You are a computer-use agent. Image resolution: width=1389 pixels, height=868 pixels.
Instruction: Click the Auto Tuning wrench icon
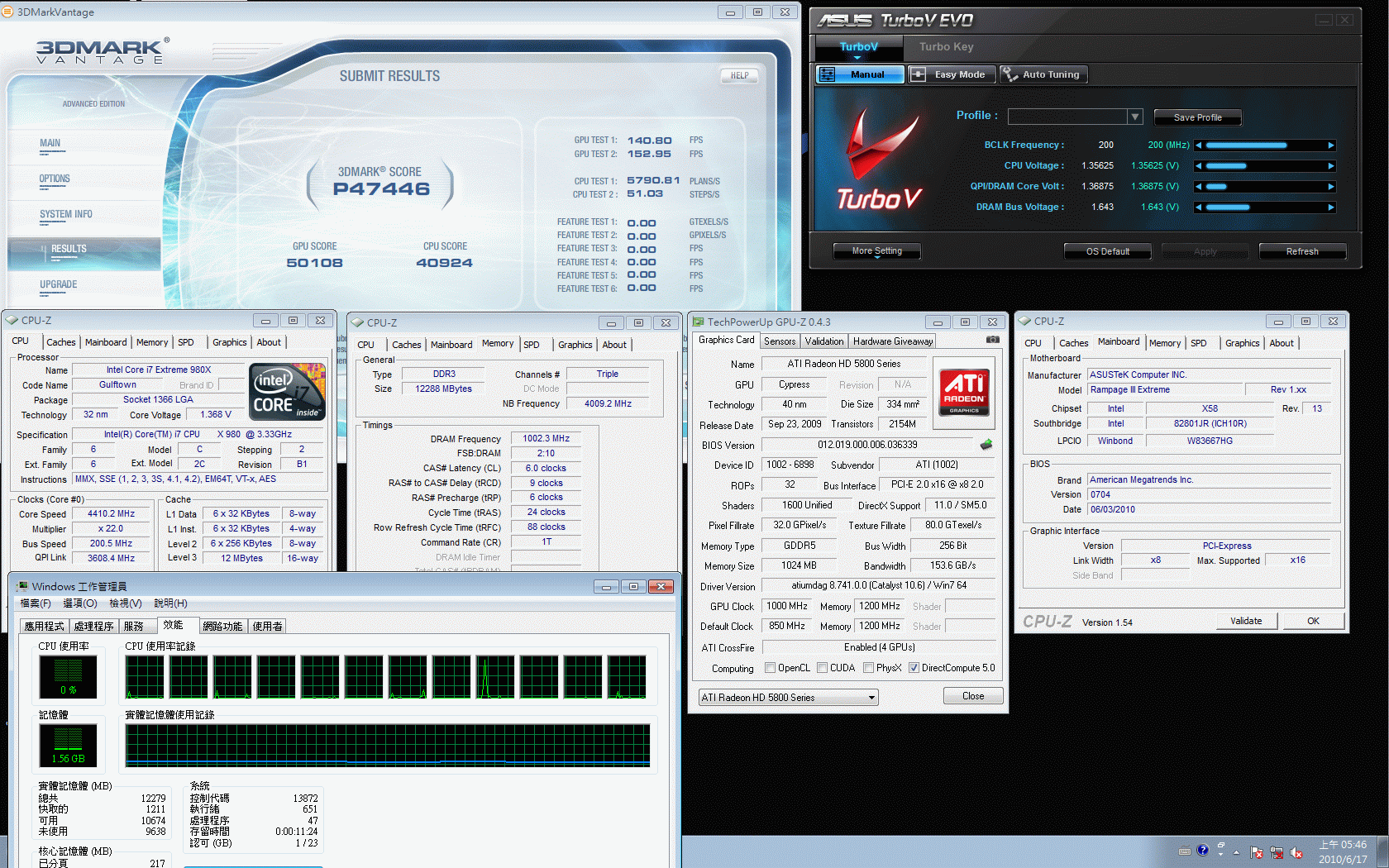tap(1010, 74)
